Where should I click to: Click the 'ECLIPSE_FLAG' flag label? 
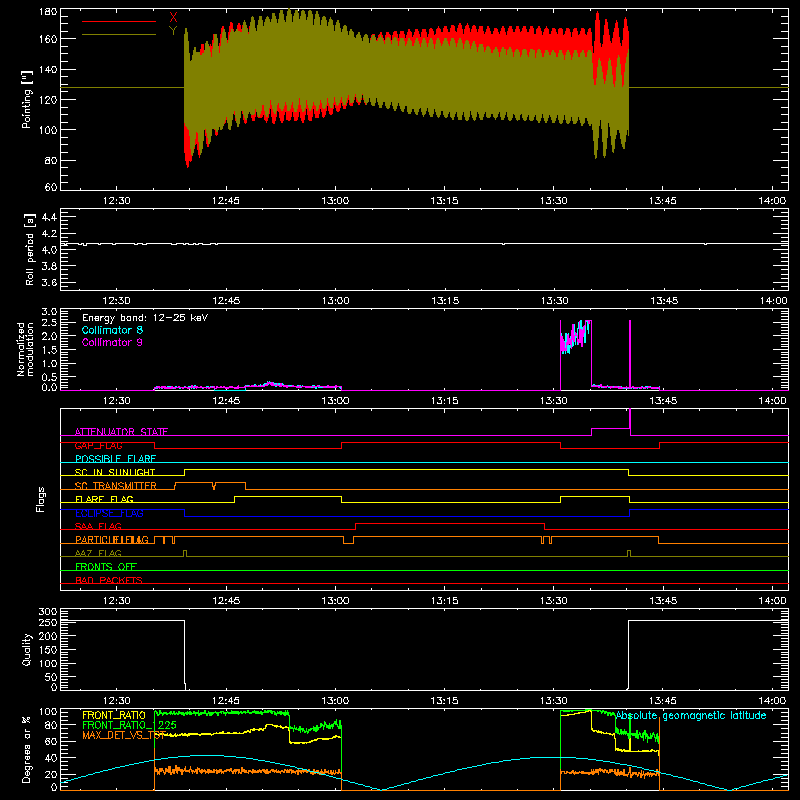click(109, 513)
